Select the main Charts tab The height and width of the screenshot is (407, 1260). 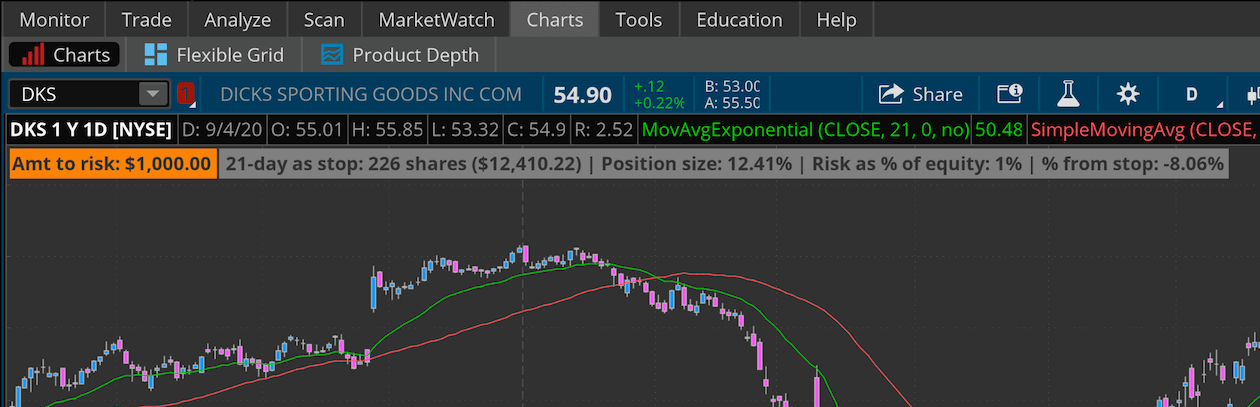(554, 19)
